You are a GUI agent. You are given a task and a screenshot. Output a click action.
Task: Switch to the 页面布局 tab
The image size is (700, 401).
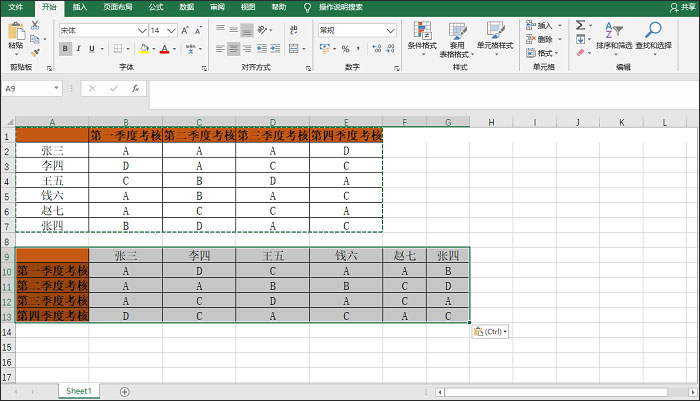point(118,7)
